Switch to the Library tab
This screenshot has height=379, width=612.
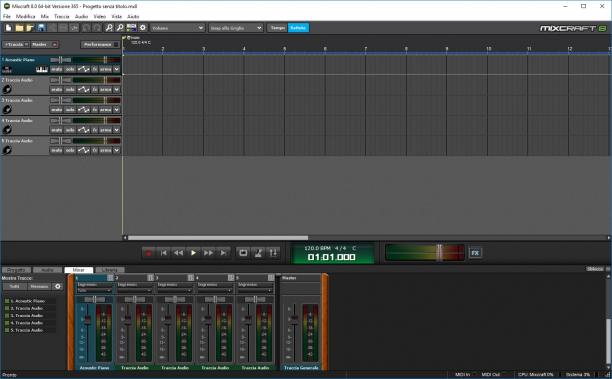click(x=110, y=270)
